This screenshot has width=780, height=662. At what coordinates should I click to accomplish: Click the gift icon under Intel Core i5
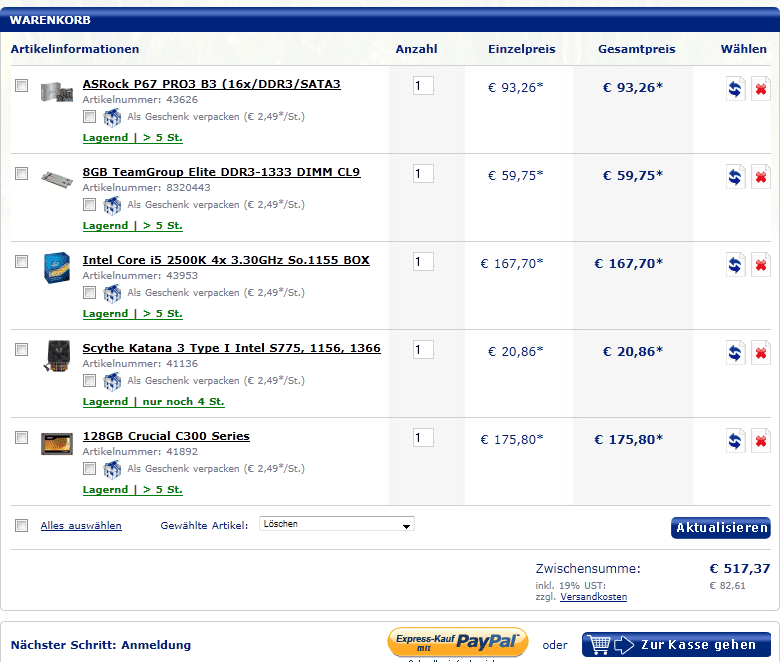pyautogui.click(x=112, y=293)
